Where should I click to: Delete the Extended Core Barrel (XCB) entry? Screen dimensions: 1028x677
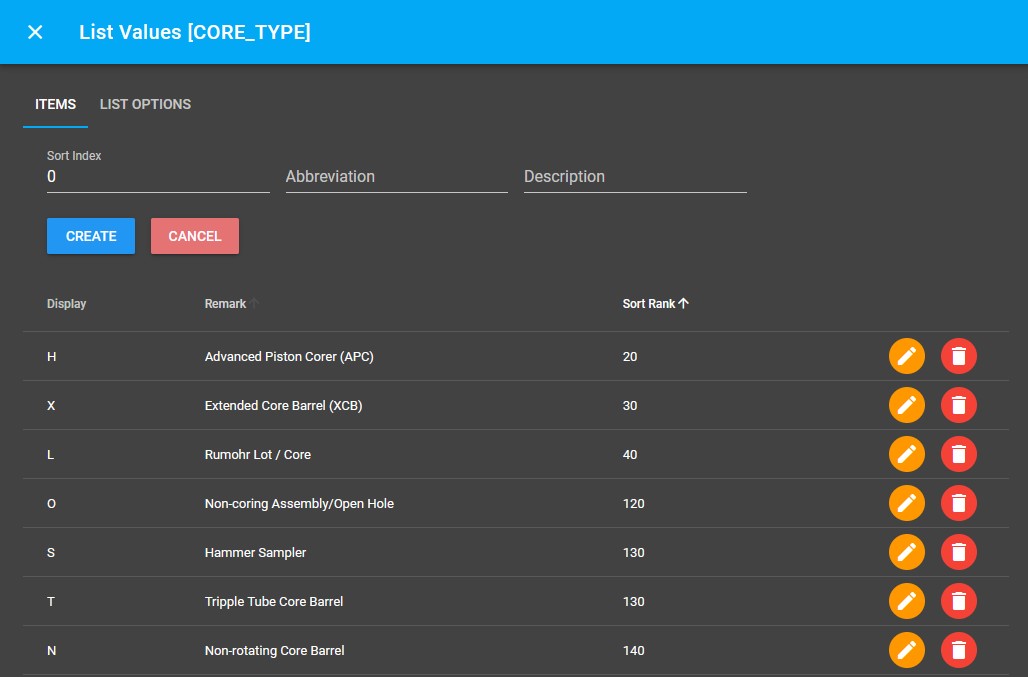click(x=958, y=405)
